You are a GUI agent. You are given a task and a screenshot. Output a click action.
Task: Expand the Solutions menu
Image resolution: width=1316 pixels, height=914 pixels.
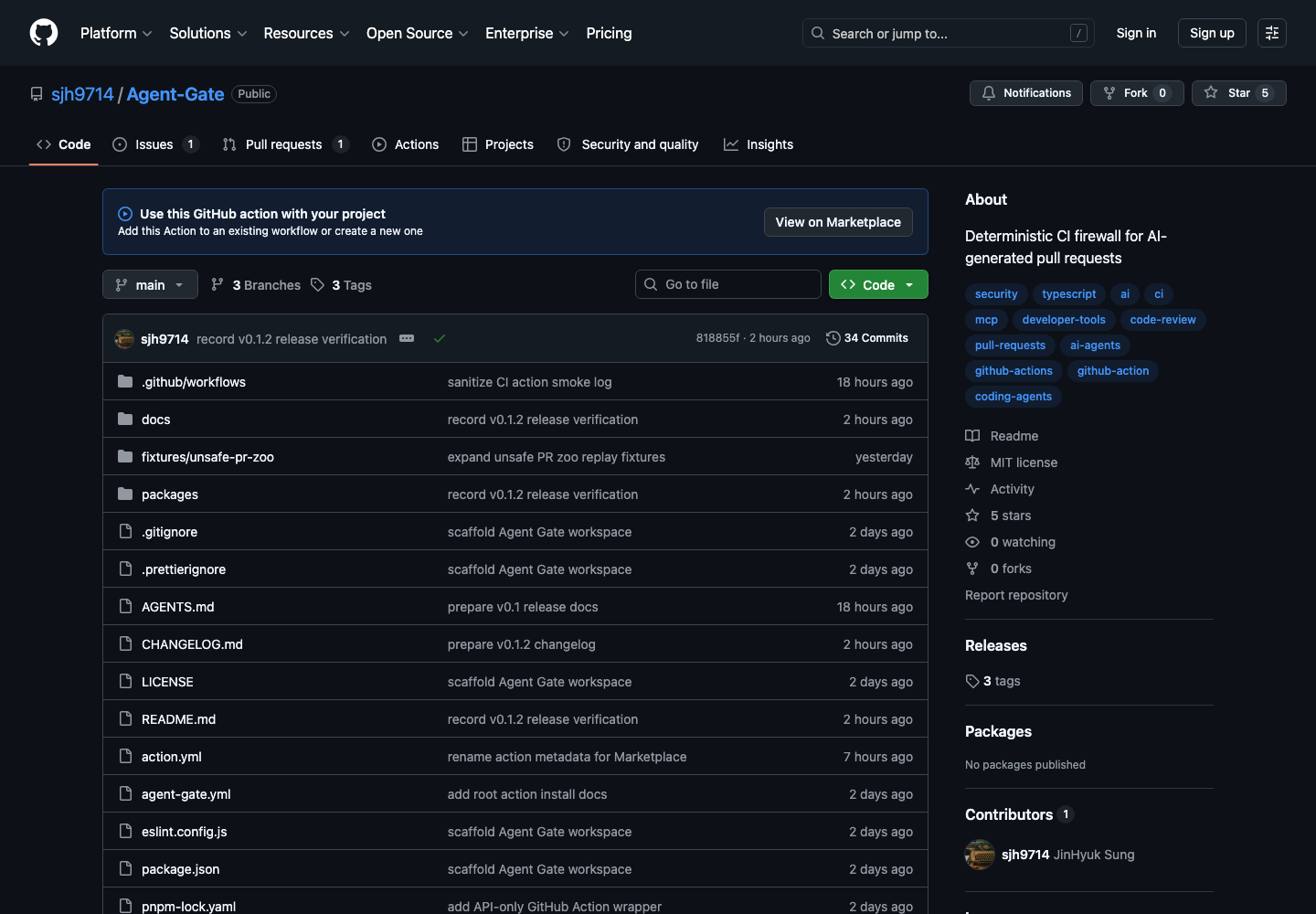208,33
